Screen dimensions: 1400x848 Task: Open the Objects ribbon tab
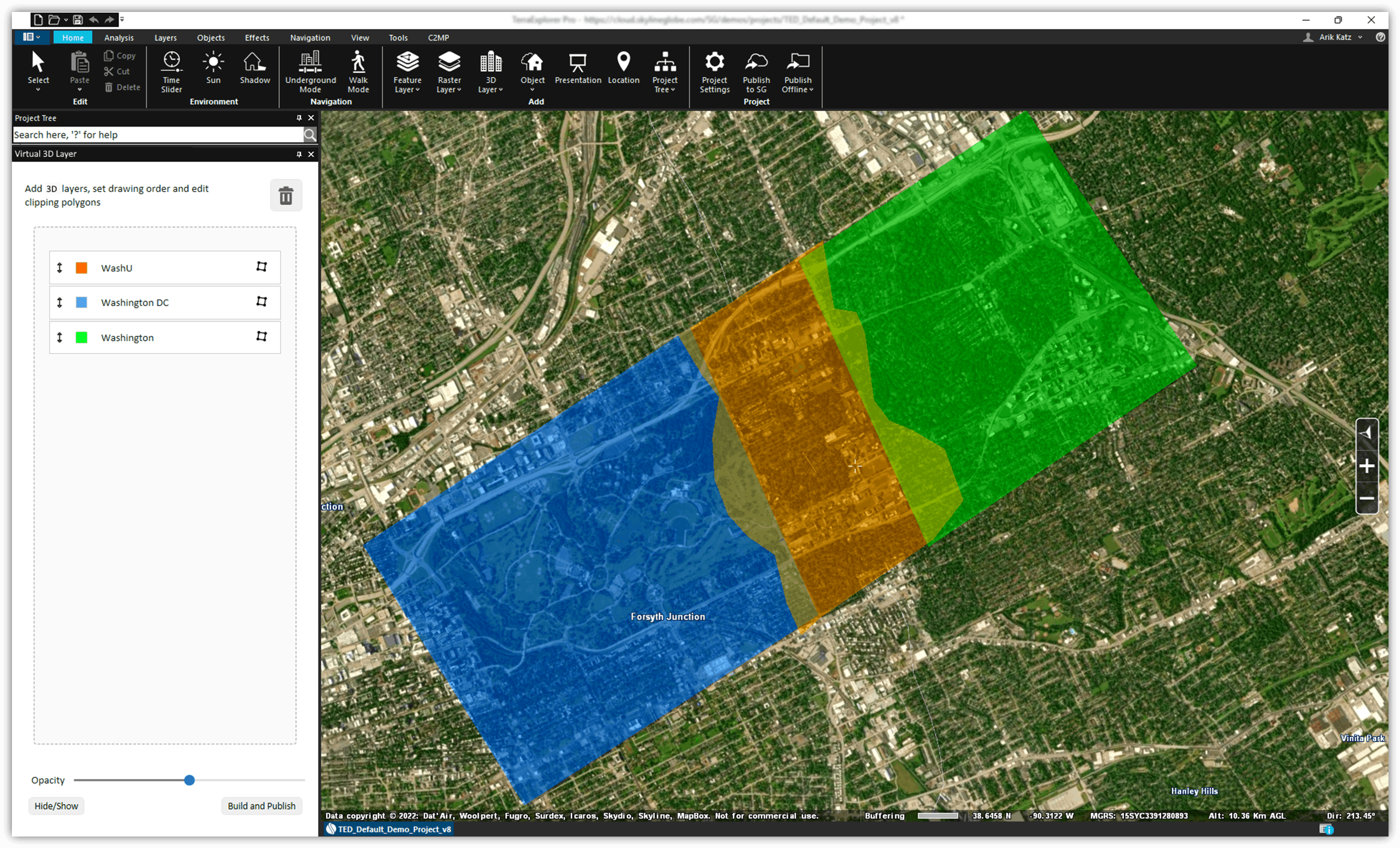click(x=211, y=38)
